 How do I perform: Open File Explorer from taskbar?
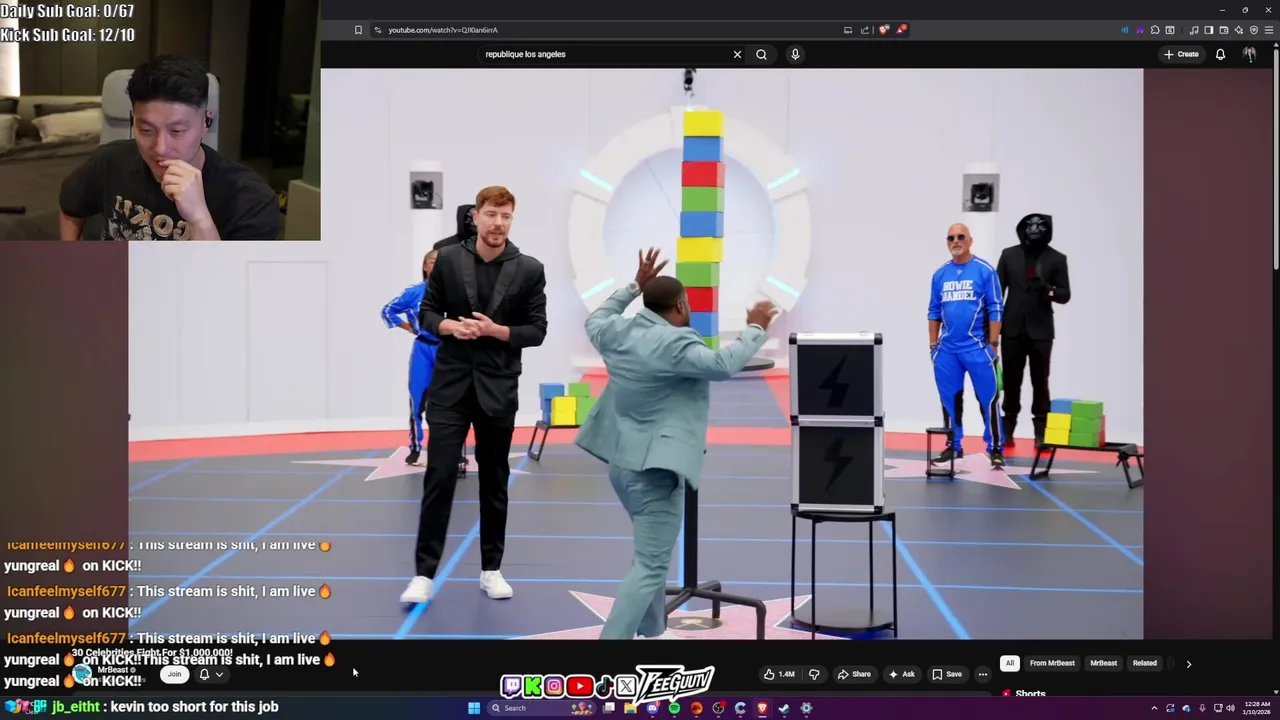pyautogui.click(x=630, y=708)
